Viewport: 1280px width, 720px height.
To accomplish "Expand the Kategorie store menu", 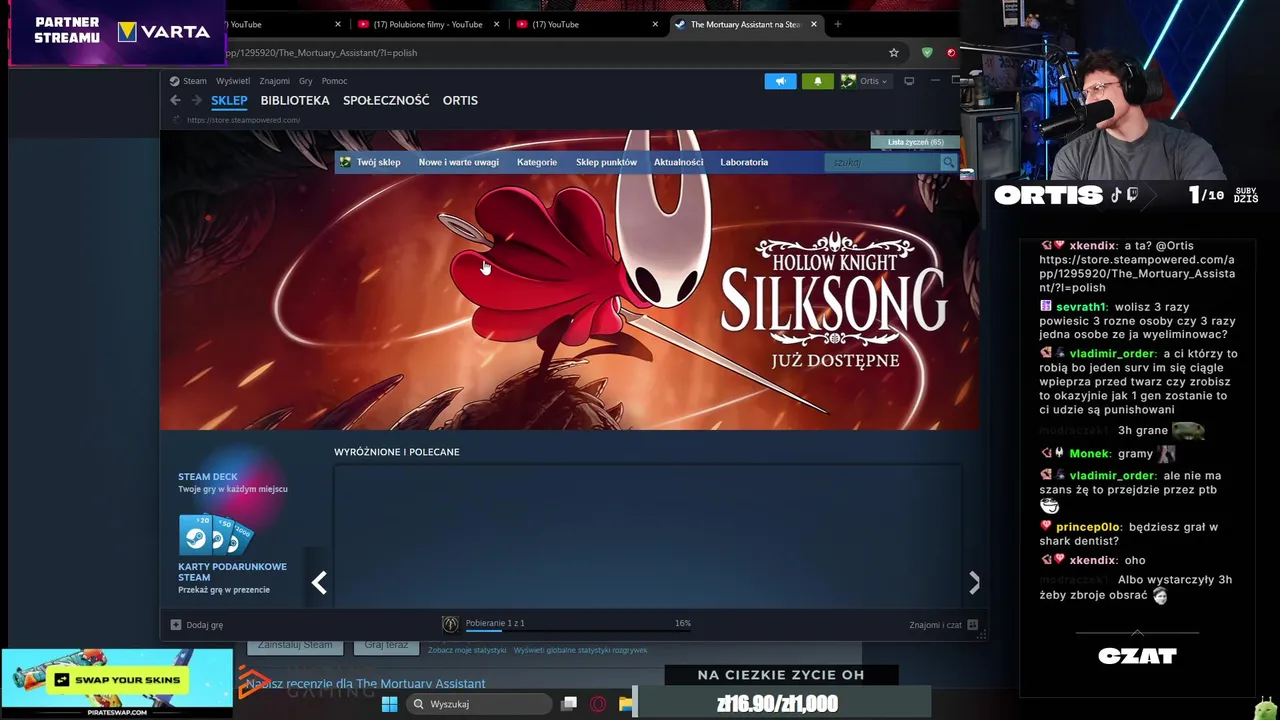I will pyautogui.click(x=537, y=162).
